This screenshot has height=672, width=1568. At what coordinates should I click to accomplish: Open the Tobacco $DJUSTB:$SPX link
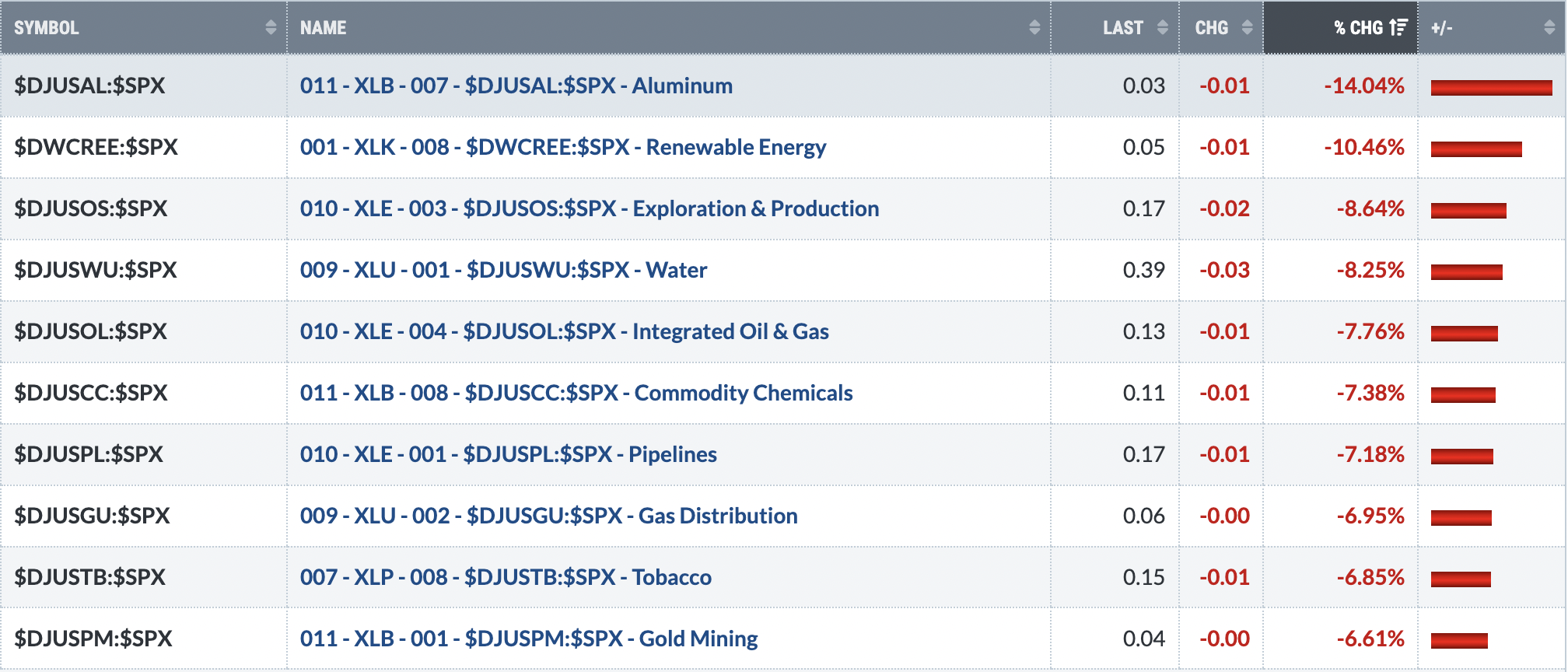[x=506, y=577]
